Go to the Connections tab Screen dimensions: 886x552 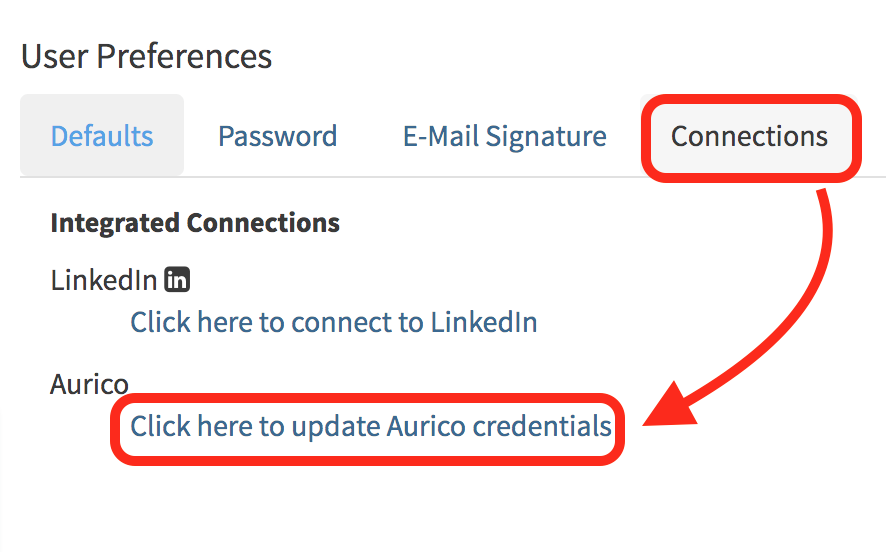coord(749,136)
